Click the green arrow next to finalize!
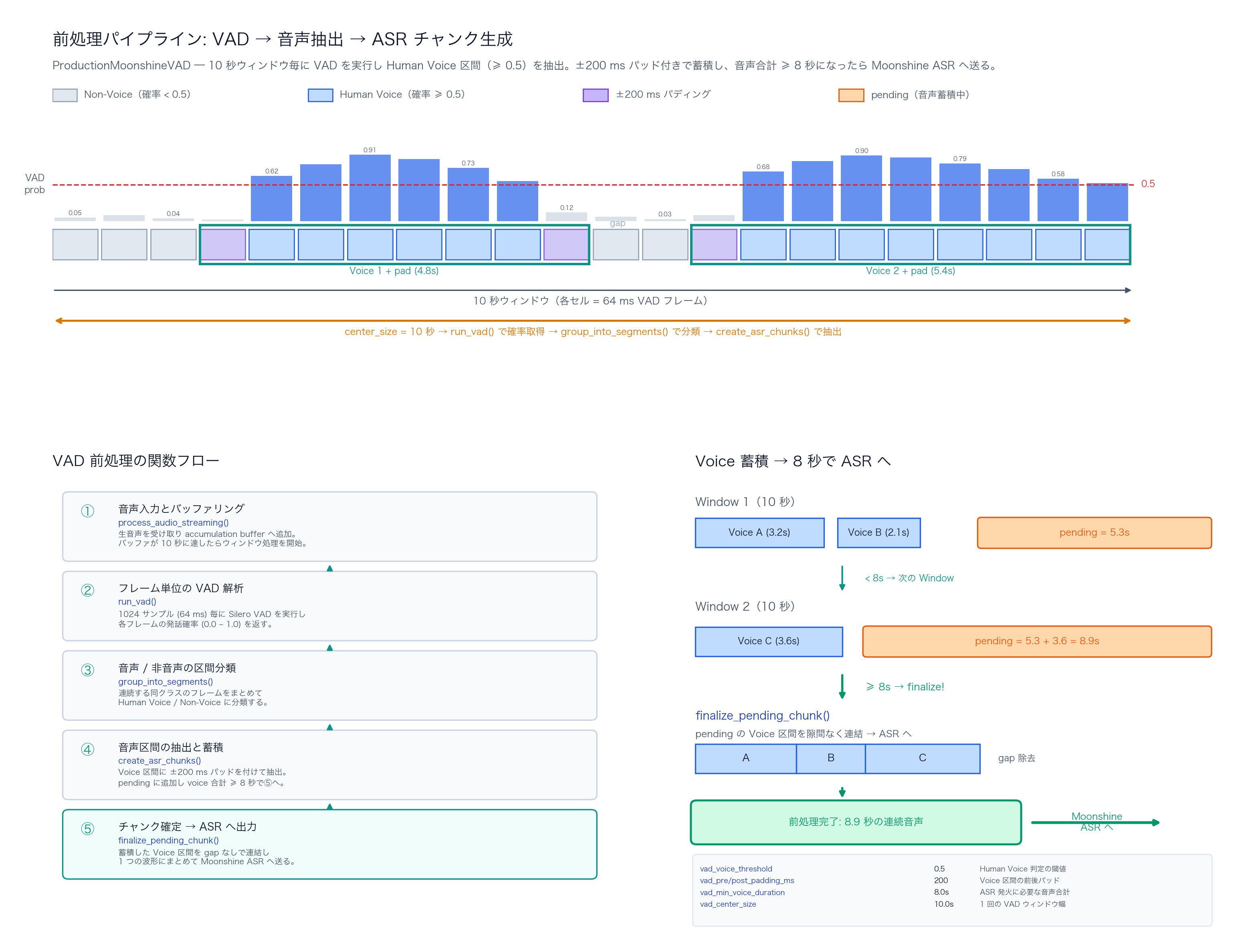1256x952 pixels. point(842,686)
